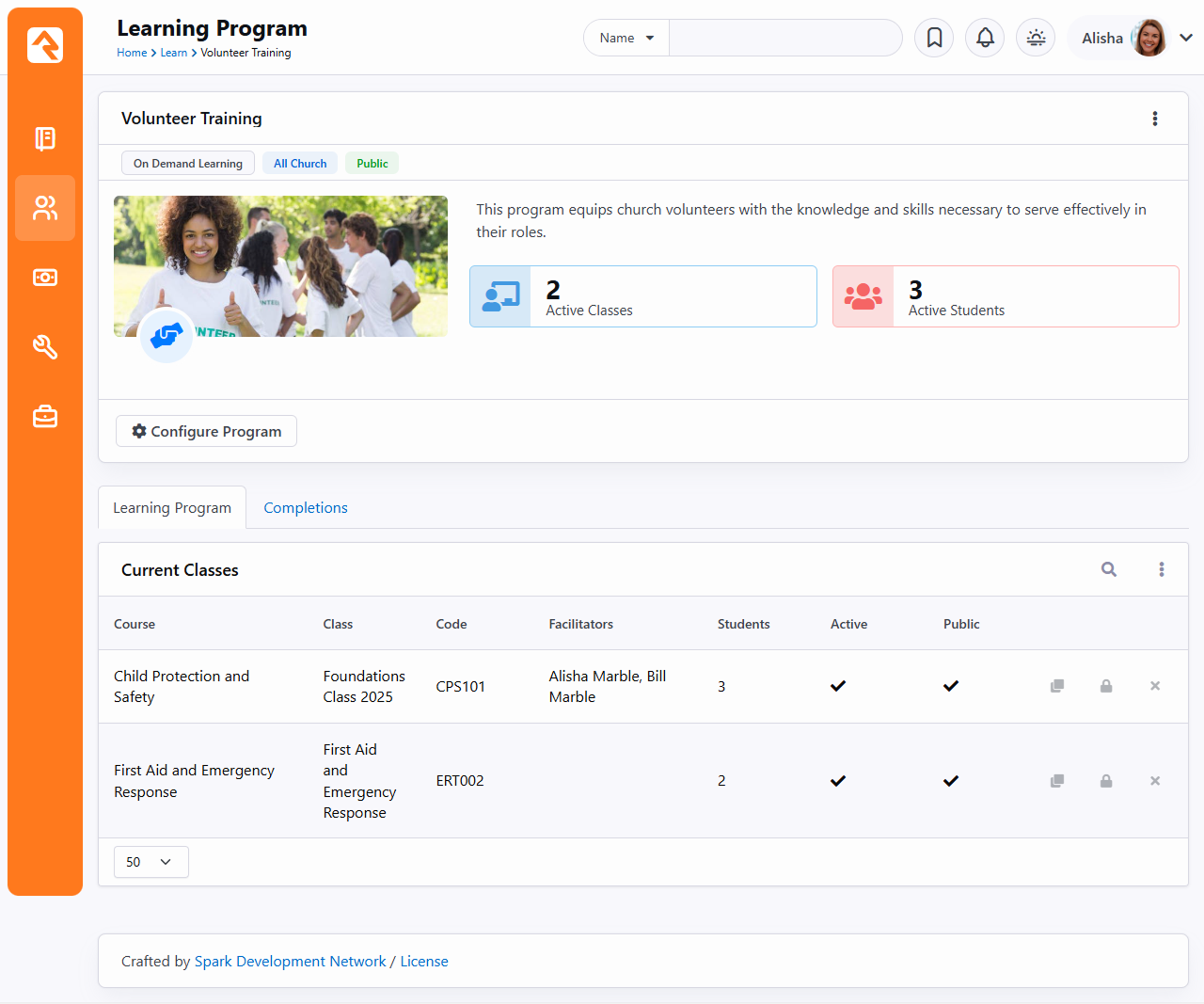Open the People section in sidebar
The image size is (1204, 1004).
[x=45, y=208]
